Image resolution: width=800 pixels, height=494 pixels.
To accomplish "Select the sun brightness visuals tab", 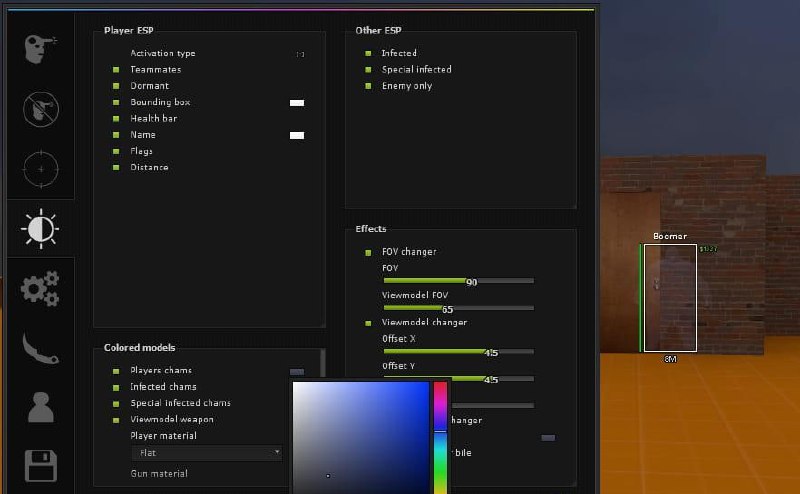I will [x=40, y=228].
